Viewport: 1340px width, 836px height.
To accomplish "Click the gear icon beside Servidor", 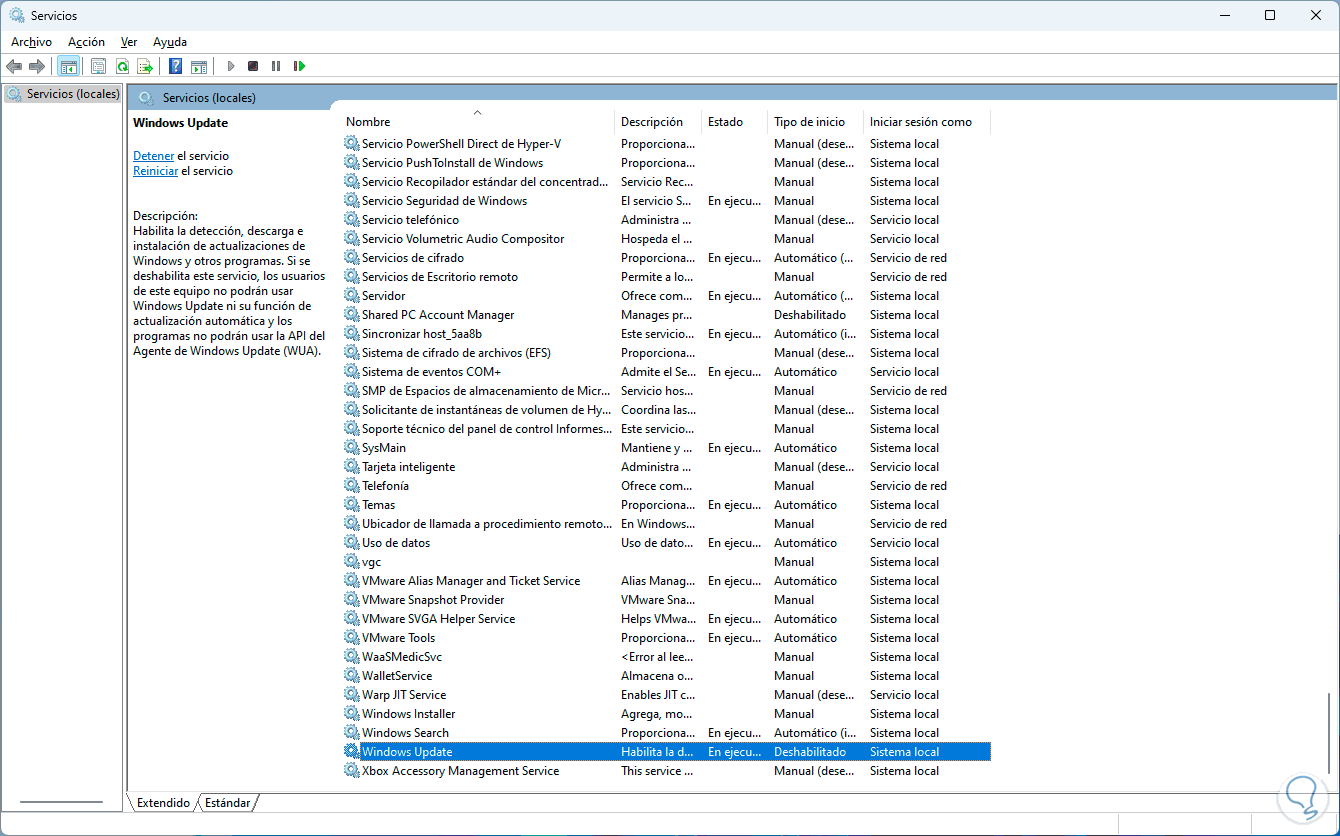I will [351, 296].
